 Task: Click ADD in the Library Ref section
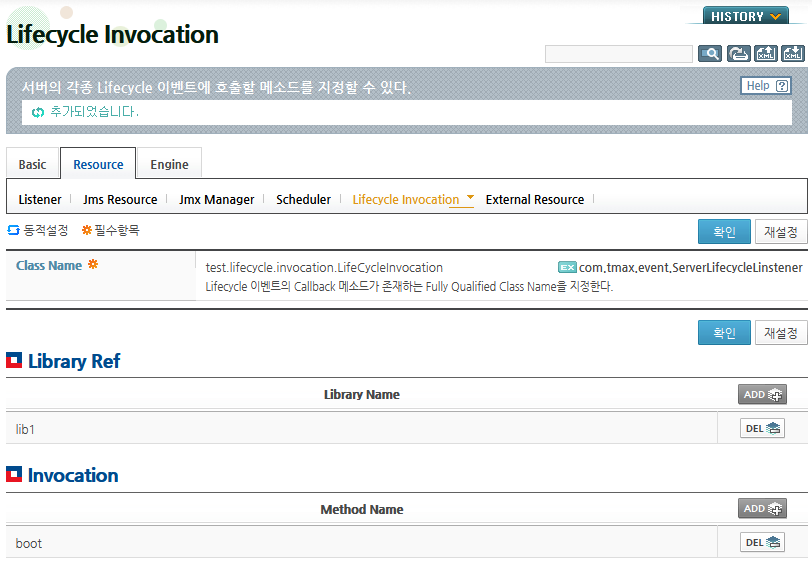(762, 395)
